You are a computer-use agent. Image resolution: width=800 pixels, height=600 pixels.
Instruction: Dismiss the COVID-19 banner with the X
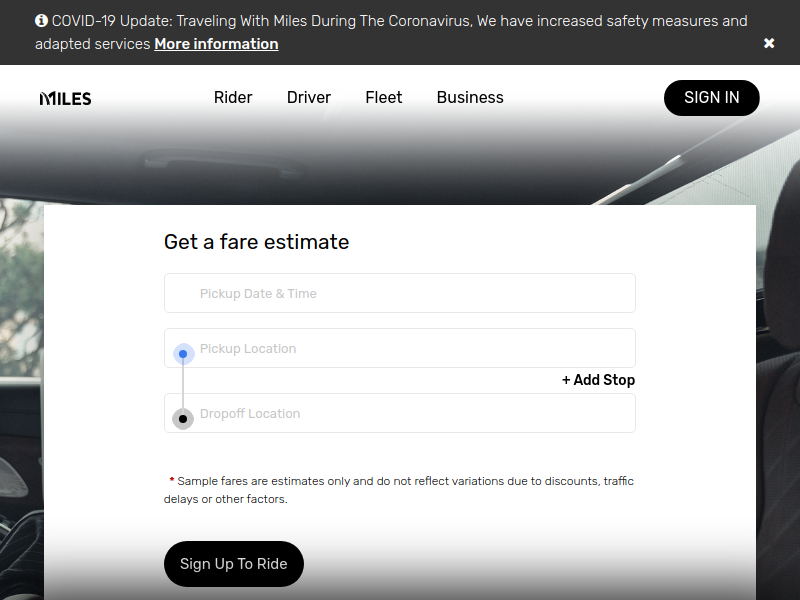pos(769,43)
